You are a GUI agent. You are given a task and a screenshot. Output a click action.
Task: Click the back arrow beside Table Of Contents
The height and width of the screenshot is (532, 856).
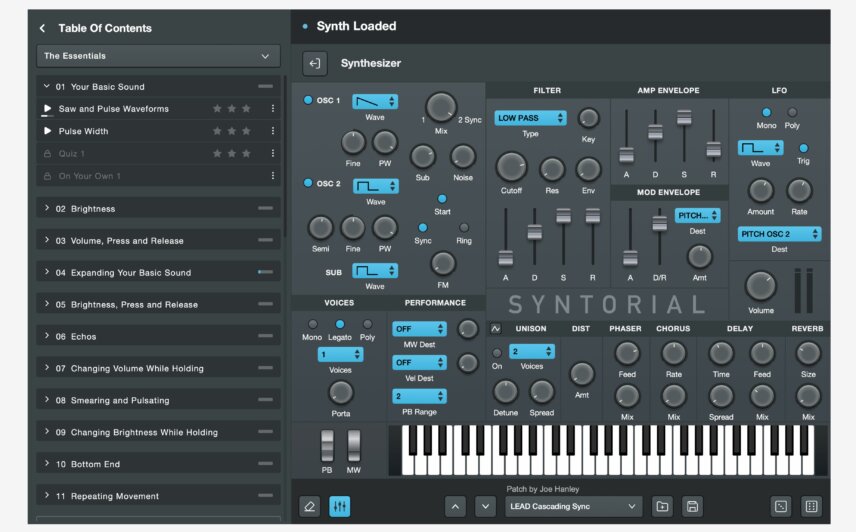point(43,28)
